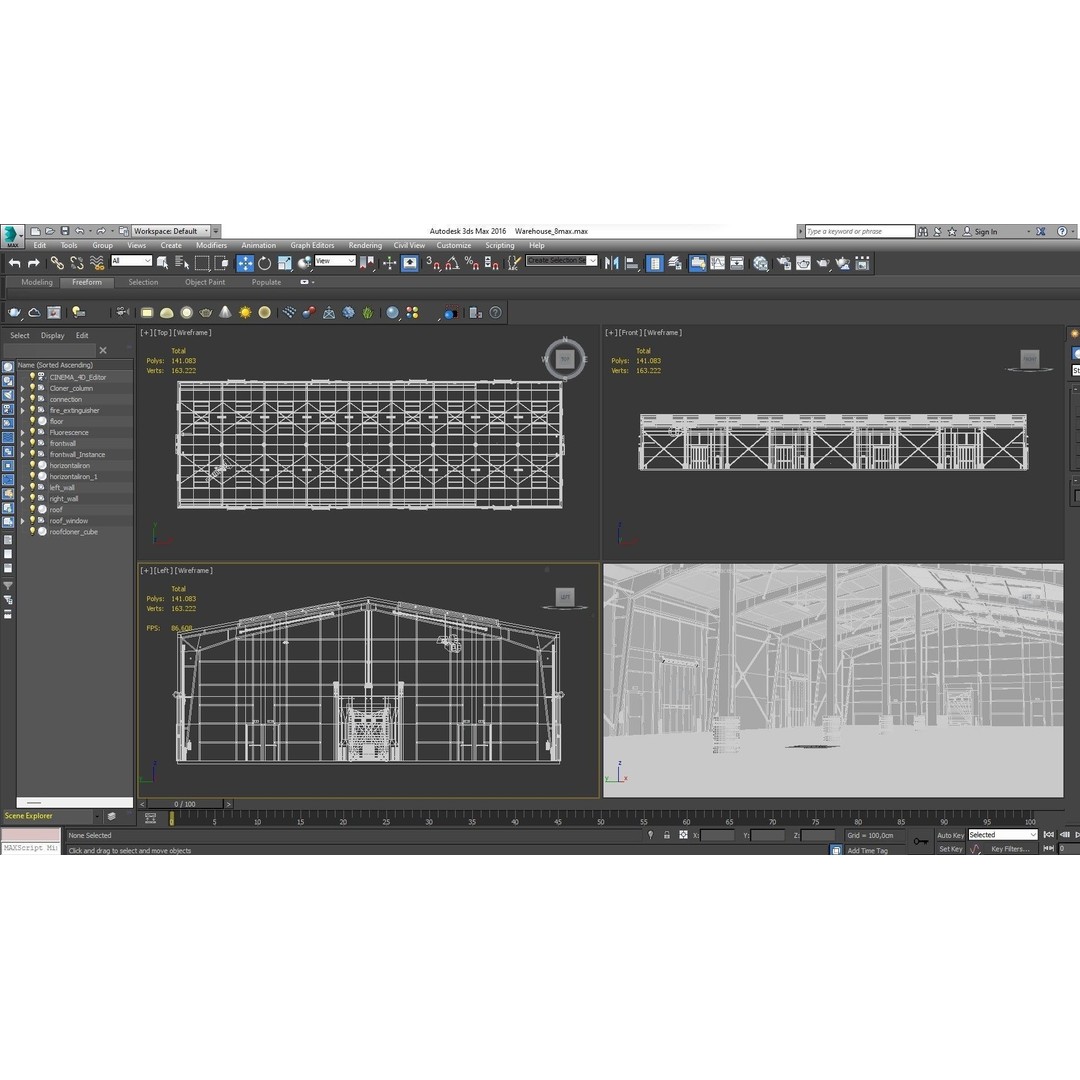Toggle 3D Snaps in main toolbar
This screenshot has height=1080, width=1080.
(433, 263)
